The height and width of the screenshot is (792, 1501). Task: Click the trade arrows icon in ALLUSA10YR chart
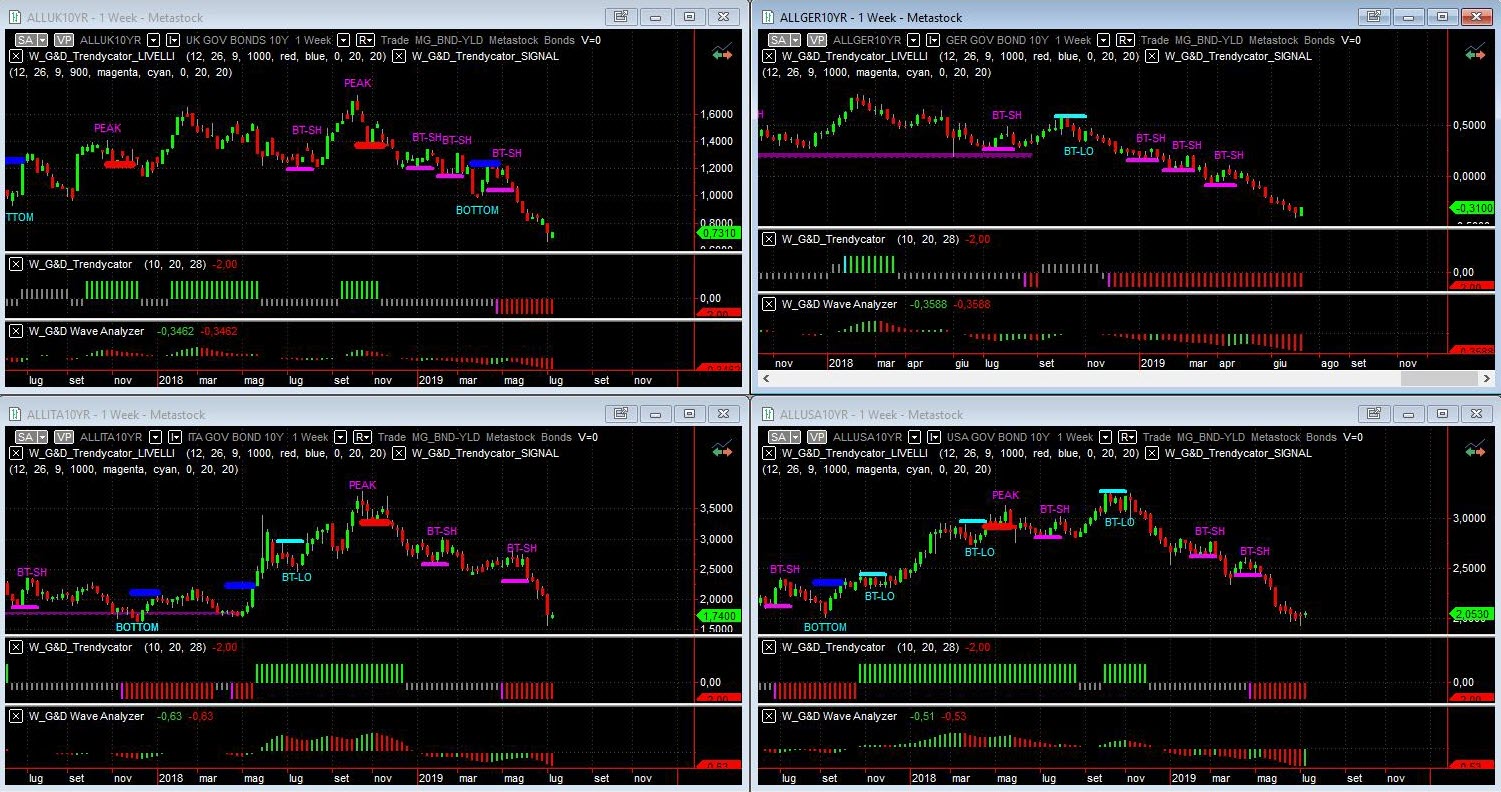[x=1475, y=450]
